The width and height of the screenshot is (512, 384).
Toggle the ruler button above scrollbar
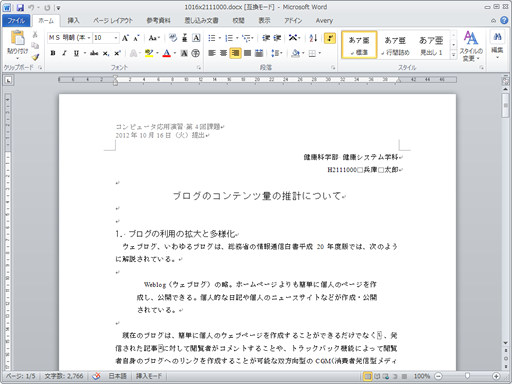tap(505, 80)
